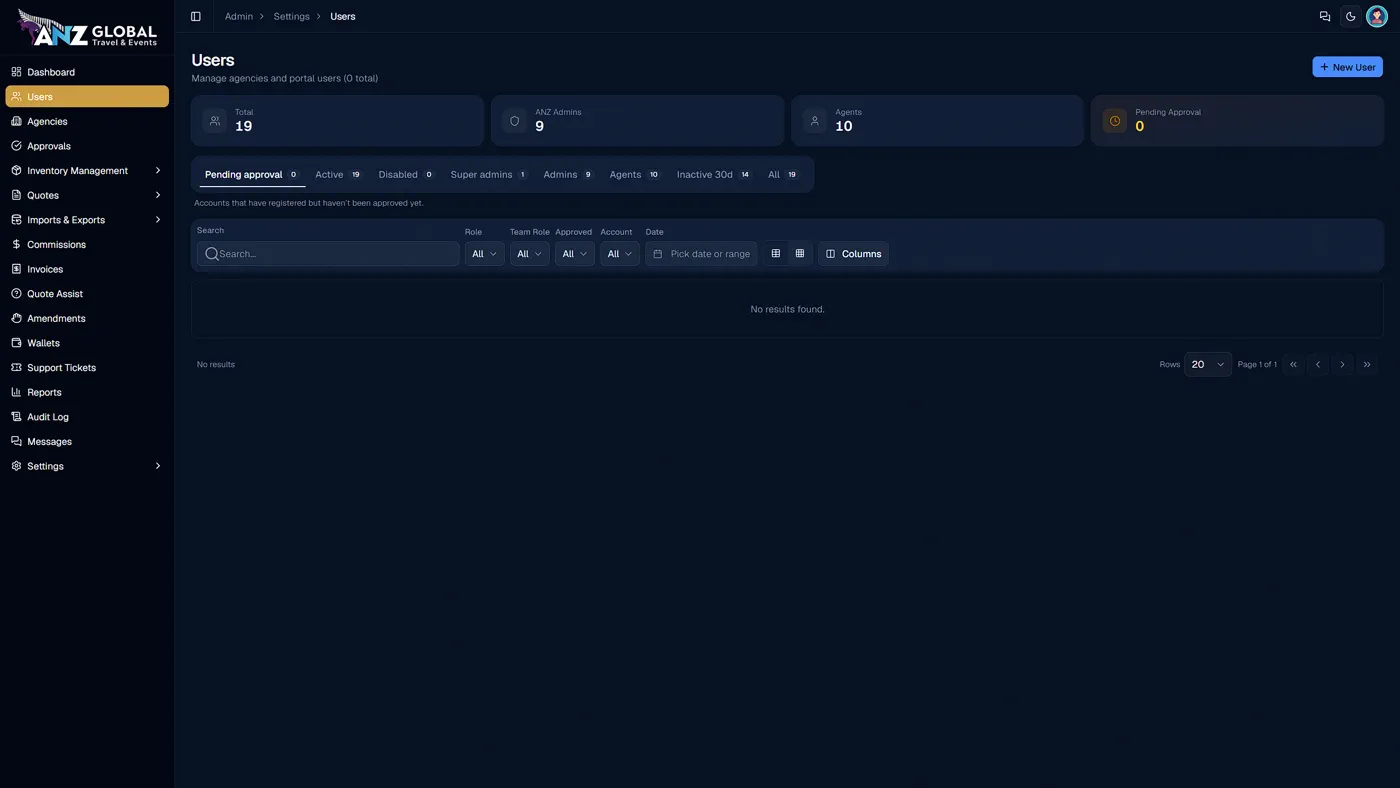The height and width of the screenshot is (788, 1400).
Task: Click the Agents stat card
Action: pos(937,121)
